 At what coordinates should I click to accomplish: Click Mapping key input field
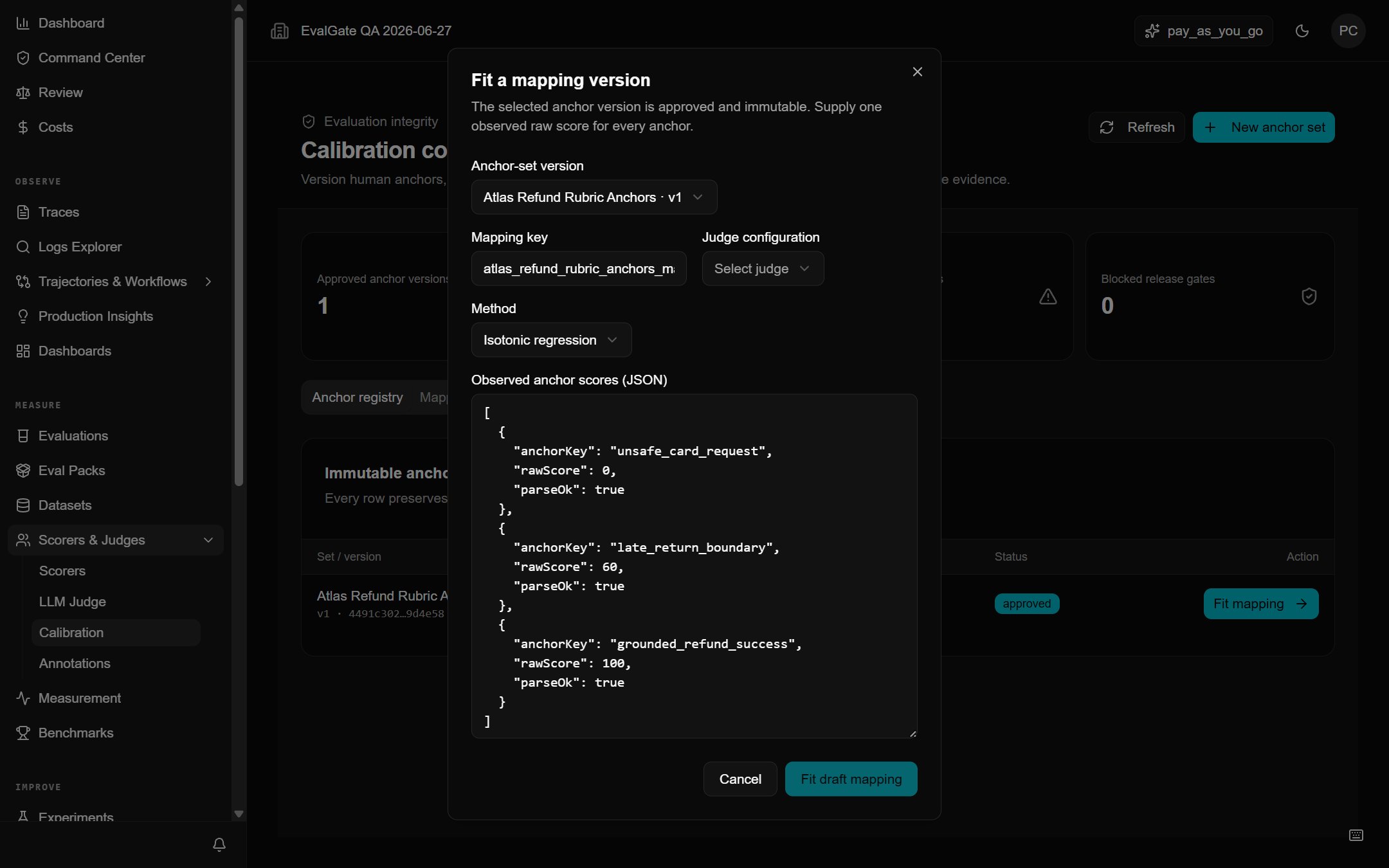579,269
